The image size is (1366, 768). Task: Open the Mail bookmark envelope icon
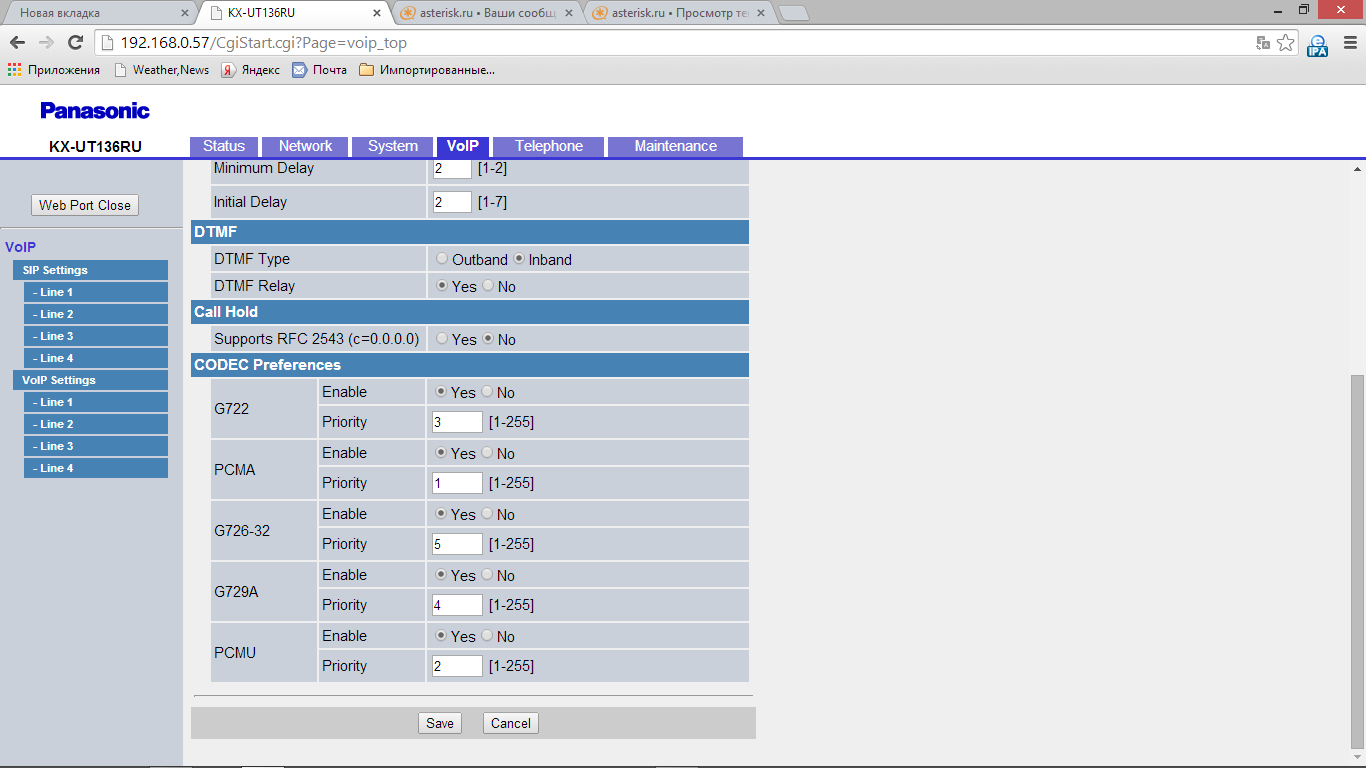pyautogui.click(x=299, y=70)
